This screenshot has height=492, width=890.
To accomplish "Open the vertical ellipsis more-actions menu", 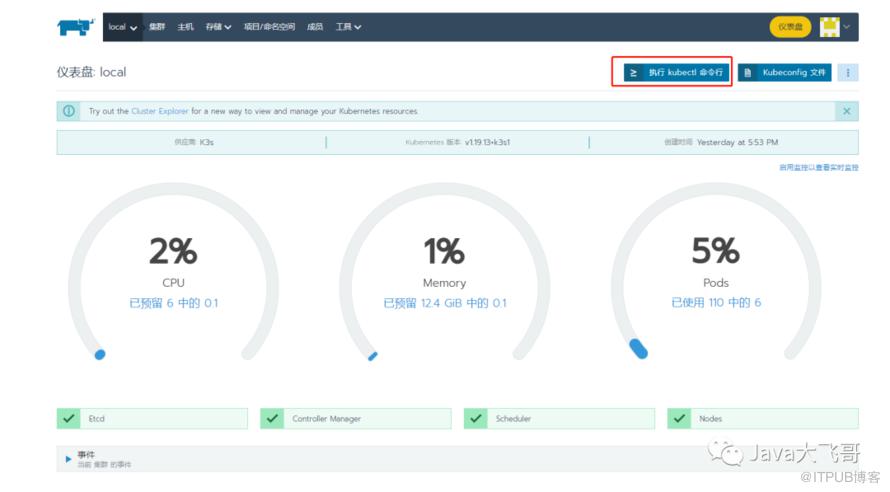I will pyautogui.click(x=848, y=72).
